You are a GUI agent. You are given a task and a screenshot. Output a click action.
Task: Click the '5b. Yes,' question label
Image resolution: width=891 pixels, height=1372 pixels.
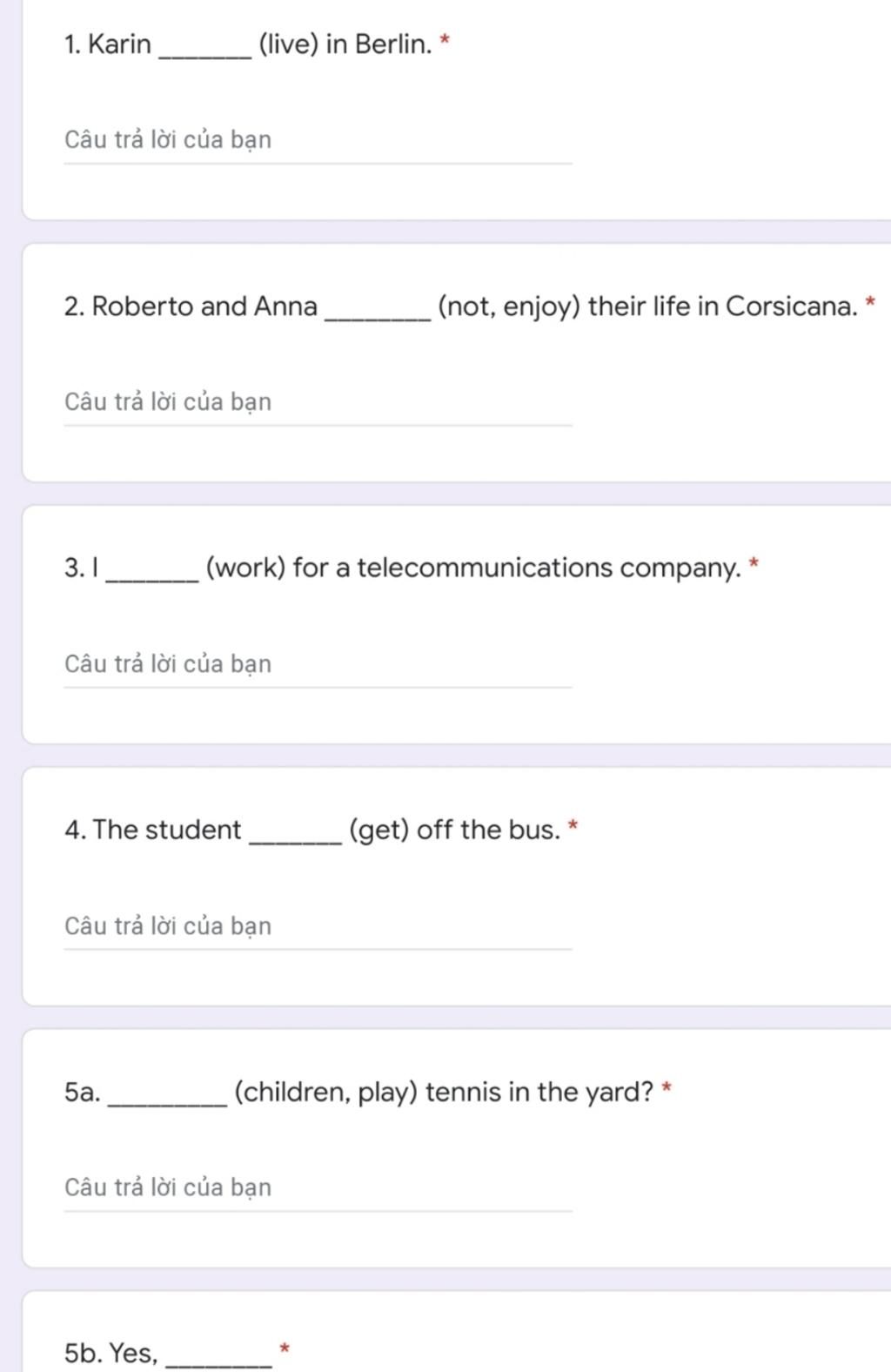point(111,1354)
